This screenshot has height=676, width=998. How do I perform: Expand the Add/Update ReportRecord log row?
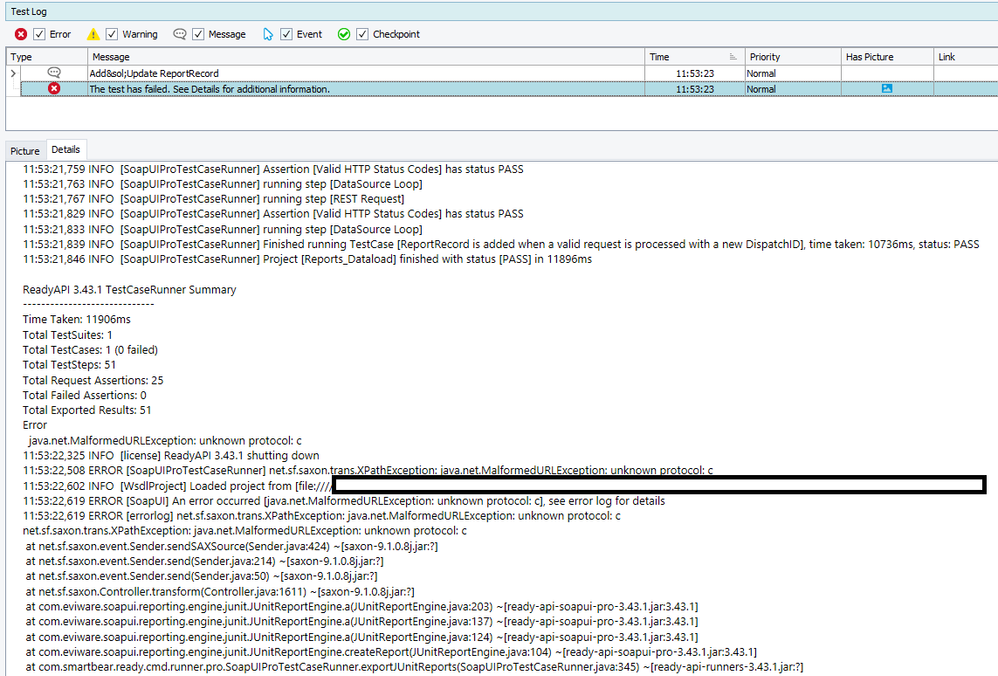13,73
